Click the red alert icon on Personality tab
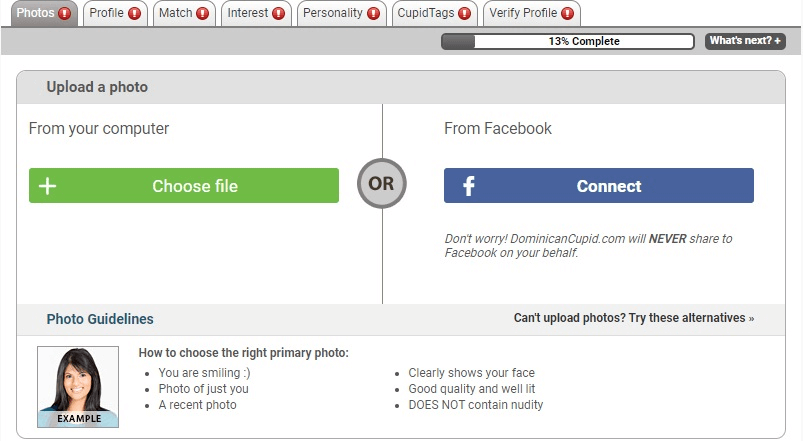 click(x=373, y=13)
